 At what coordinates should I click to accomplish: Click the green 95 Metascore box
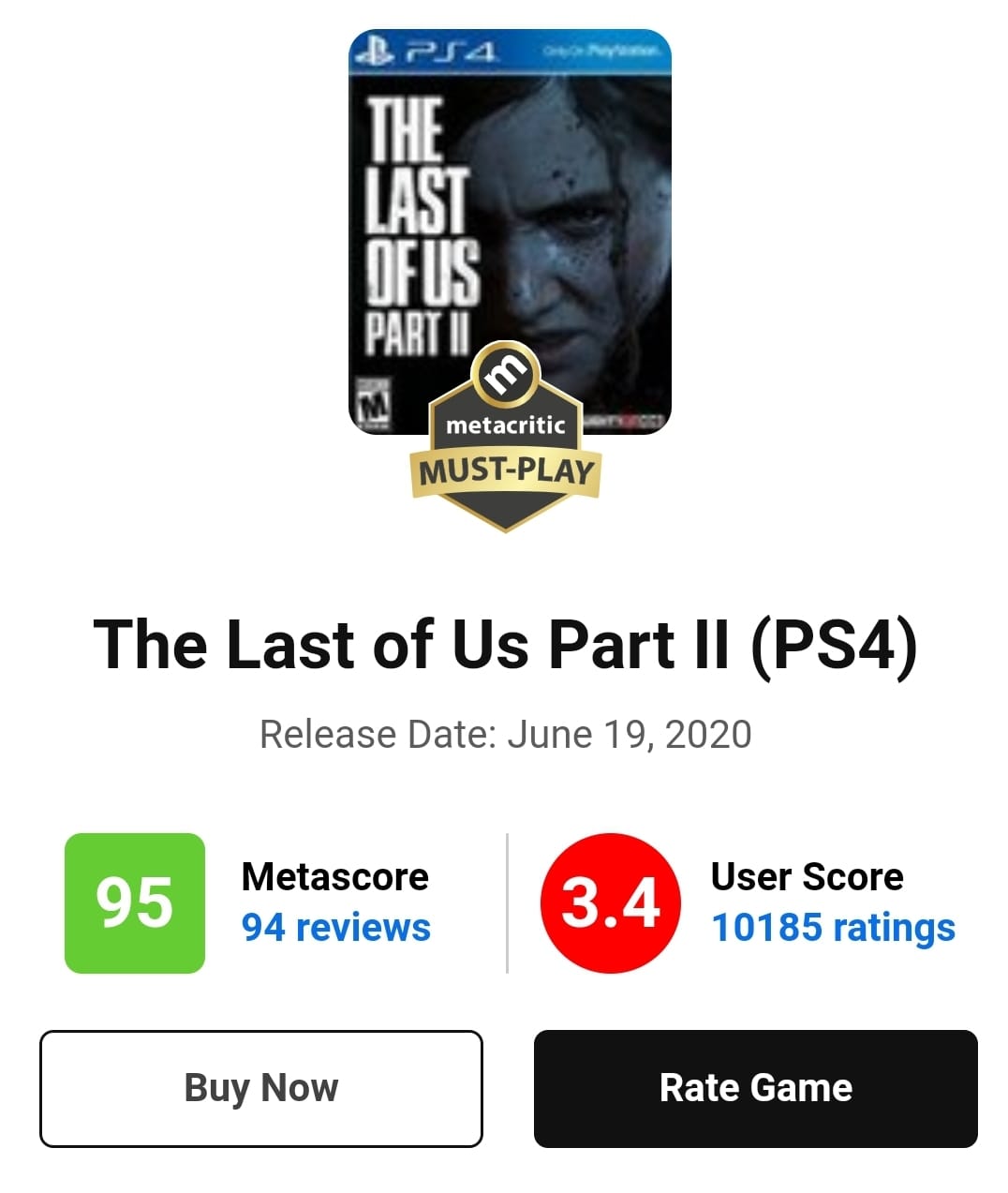[135, 902]
